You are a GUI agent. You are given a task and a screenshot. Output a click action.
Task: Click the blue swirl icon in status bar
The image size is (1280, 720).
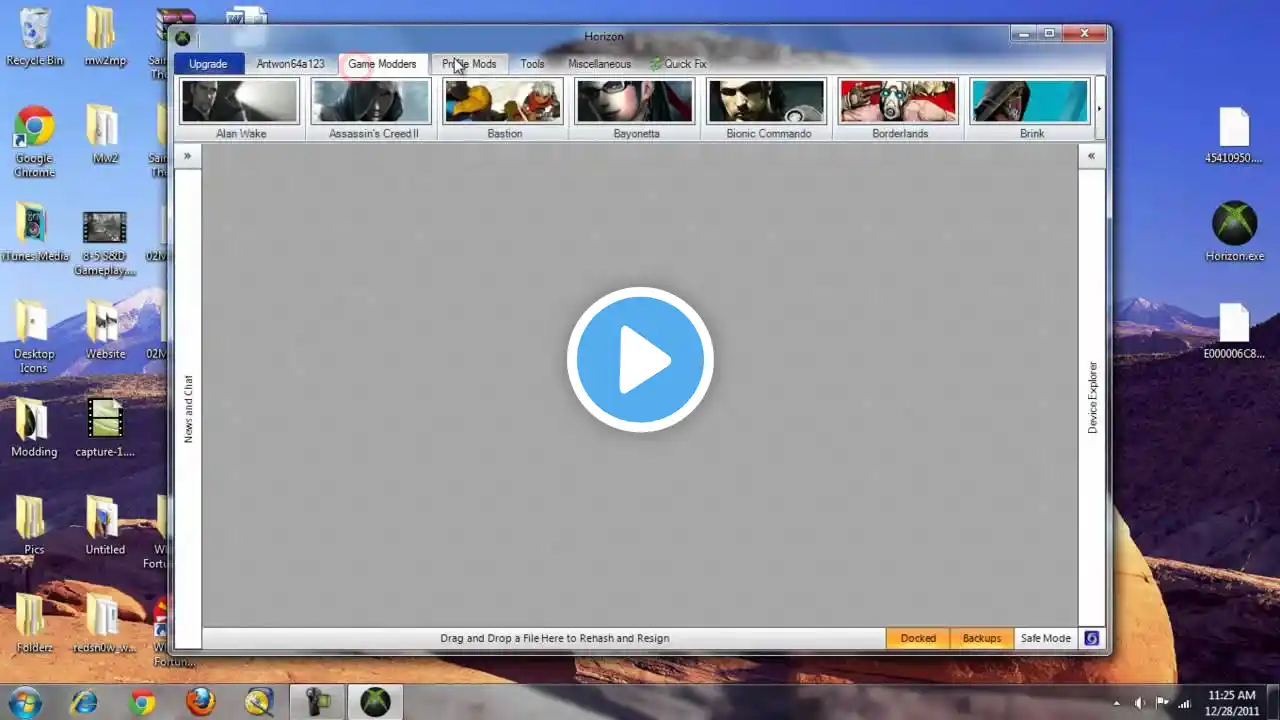[x=1091, y=638]
